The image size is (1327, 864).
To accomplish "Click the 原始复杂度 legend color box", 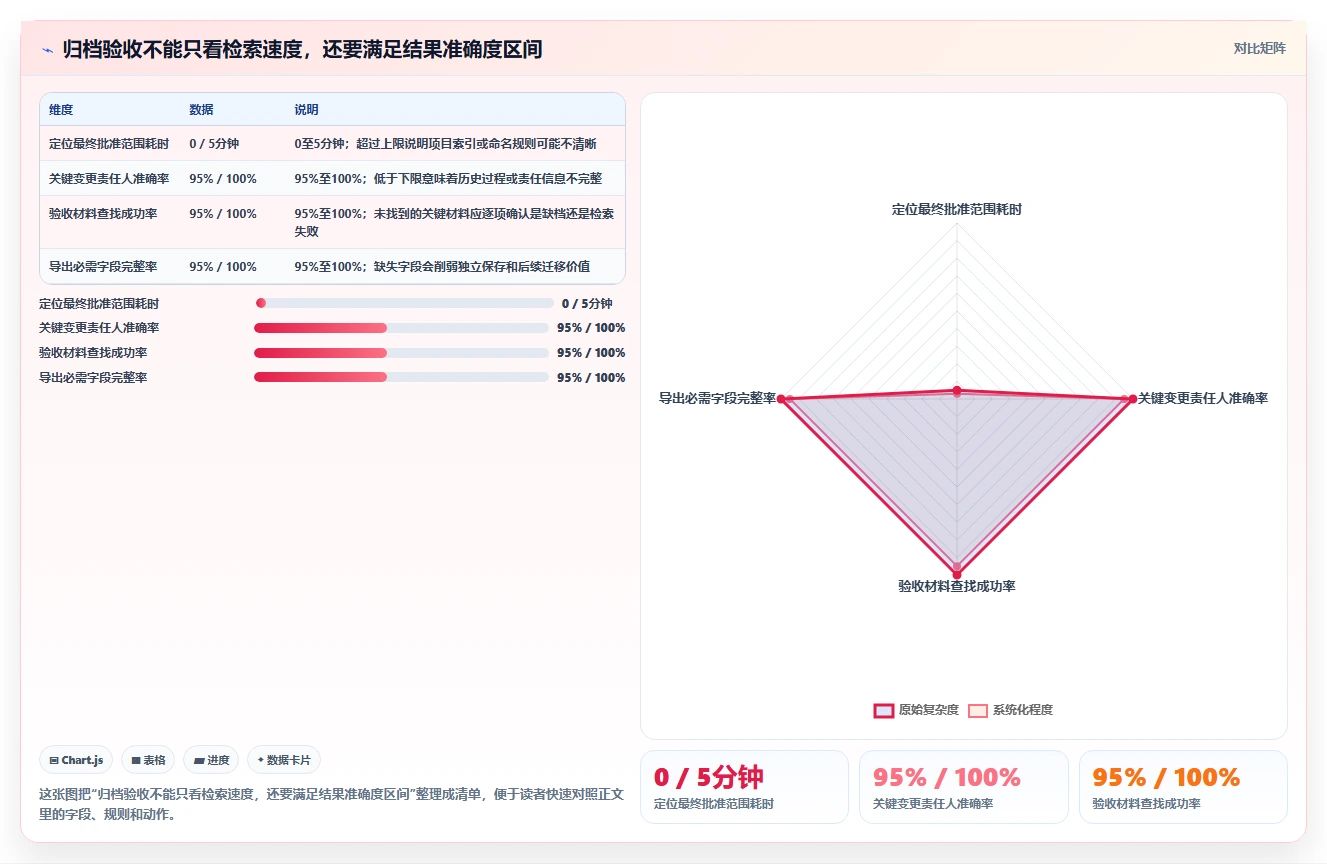I will pyautogui.click(x=884, y=711).
